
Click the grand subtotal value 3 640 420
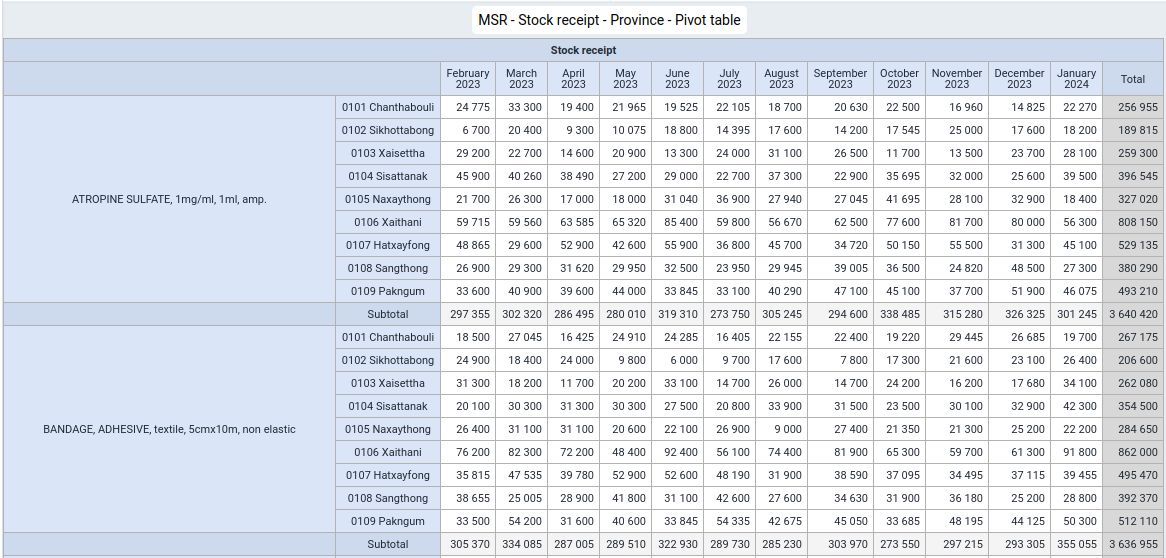coord(1133,315)
